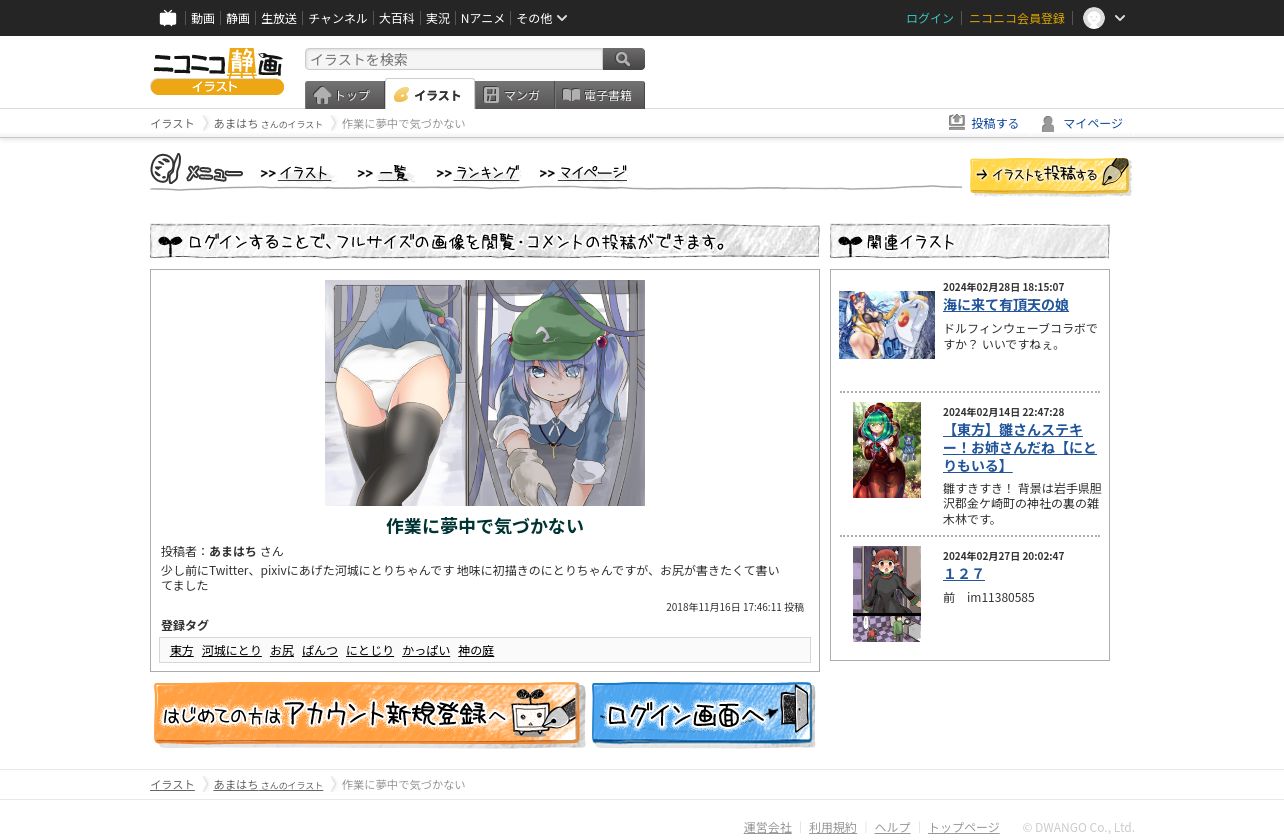1284x840 pixels.
Task: Click the 登録タグ label
Action: pyautogui.click(x=185, y=625)
